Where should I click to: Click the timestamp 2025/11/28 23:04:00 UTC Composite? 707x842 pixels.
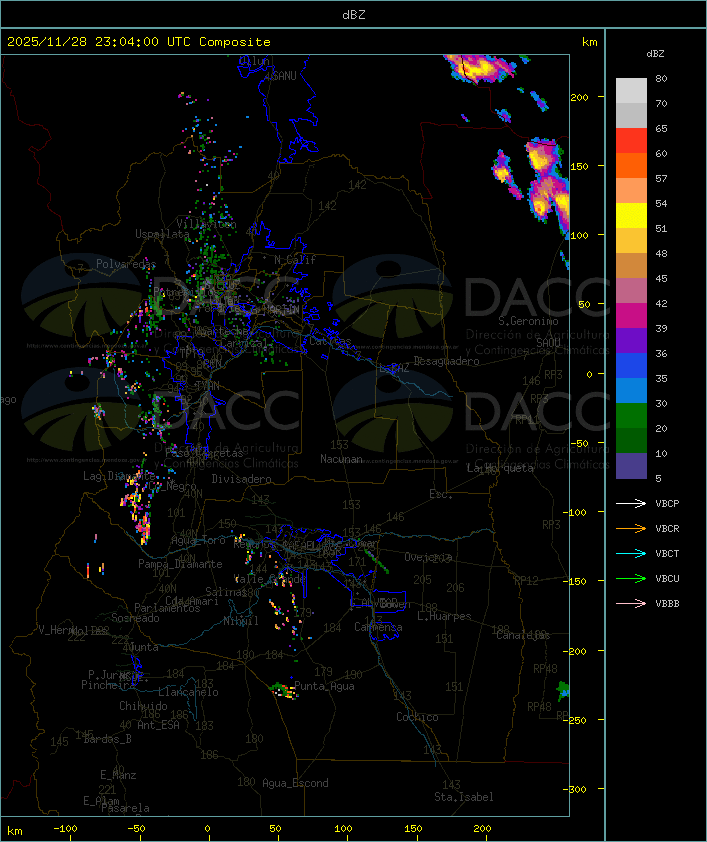point(139,42)
